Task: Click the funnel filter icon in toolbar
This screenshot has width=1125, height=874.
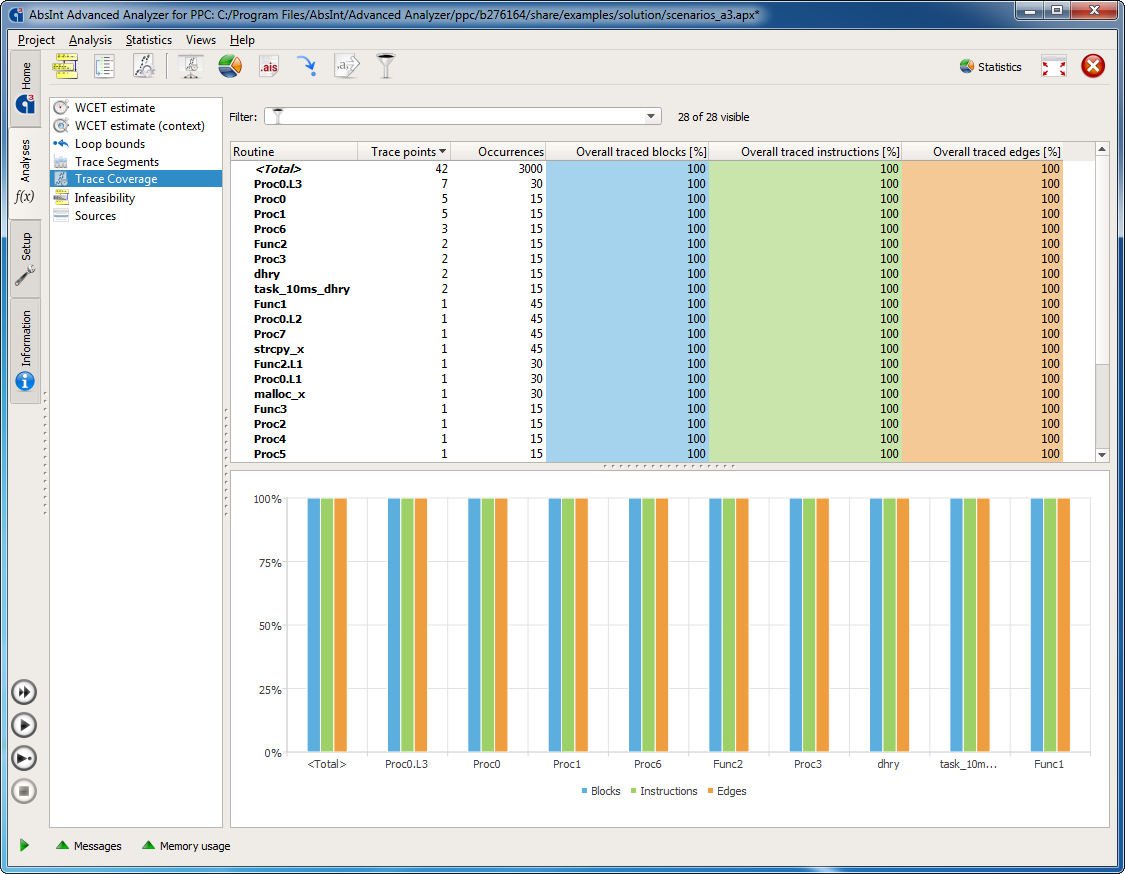Action: pyautogui.click(x=385, y=66)
